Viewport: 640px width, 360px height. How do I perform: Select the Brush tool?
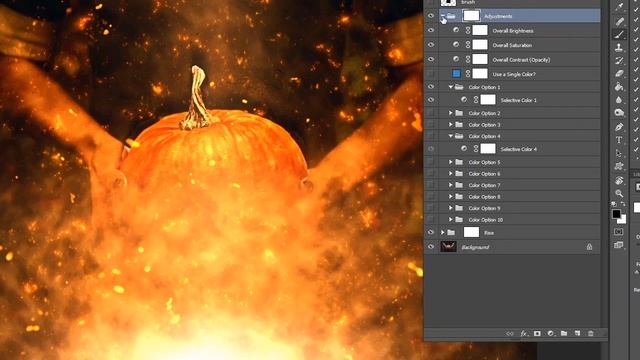click(619, 35)
